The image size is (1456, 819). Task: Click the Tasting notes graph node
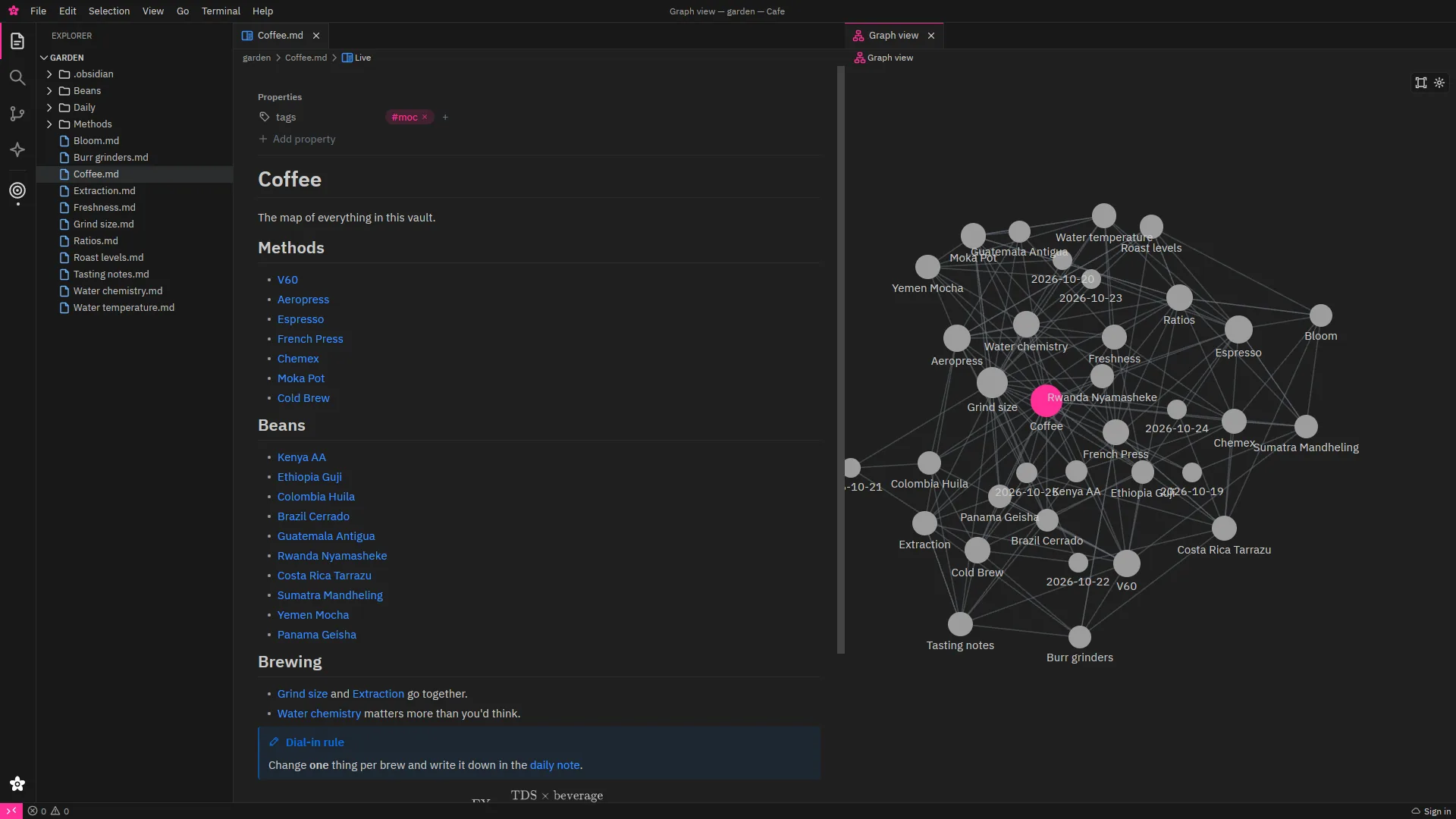960,624
